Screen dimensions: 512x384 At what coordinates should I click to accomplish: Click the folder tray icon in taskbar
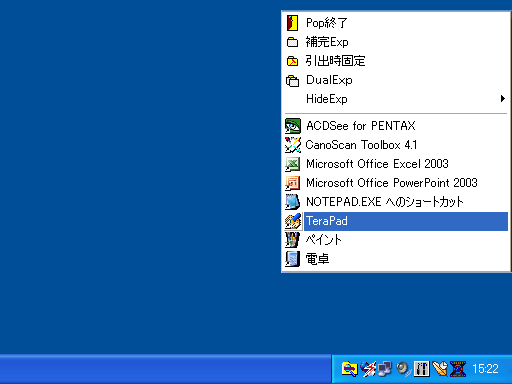[x=349, y=369]
